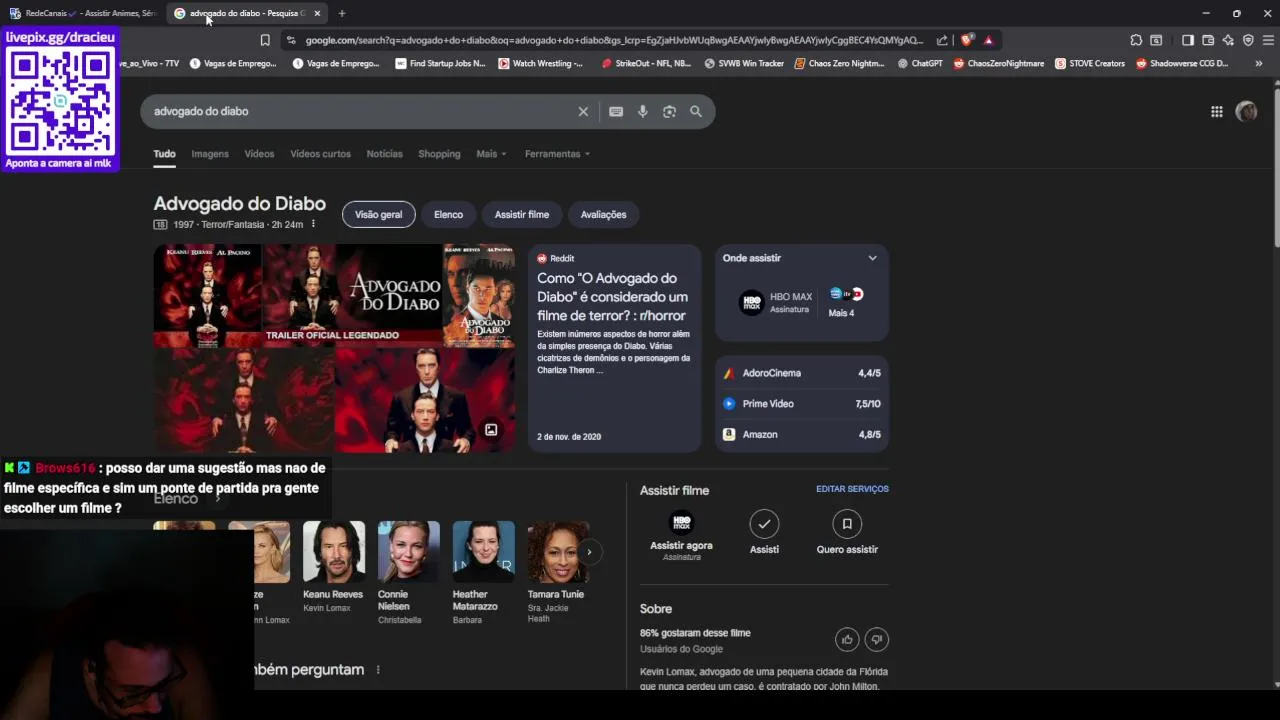Select the Tudo search tab
Viewport: 1280px width, 720px height.
[164, 154]
